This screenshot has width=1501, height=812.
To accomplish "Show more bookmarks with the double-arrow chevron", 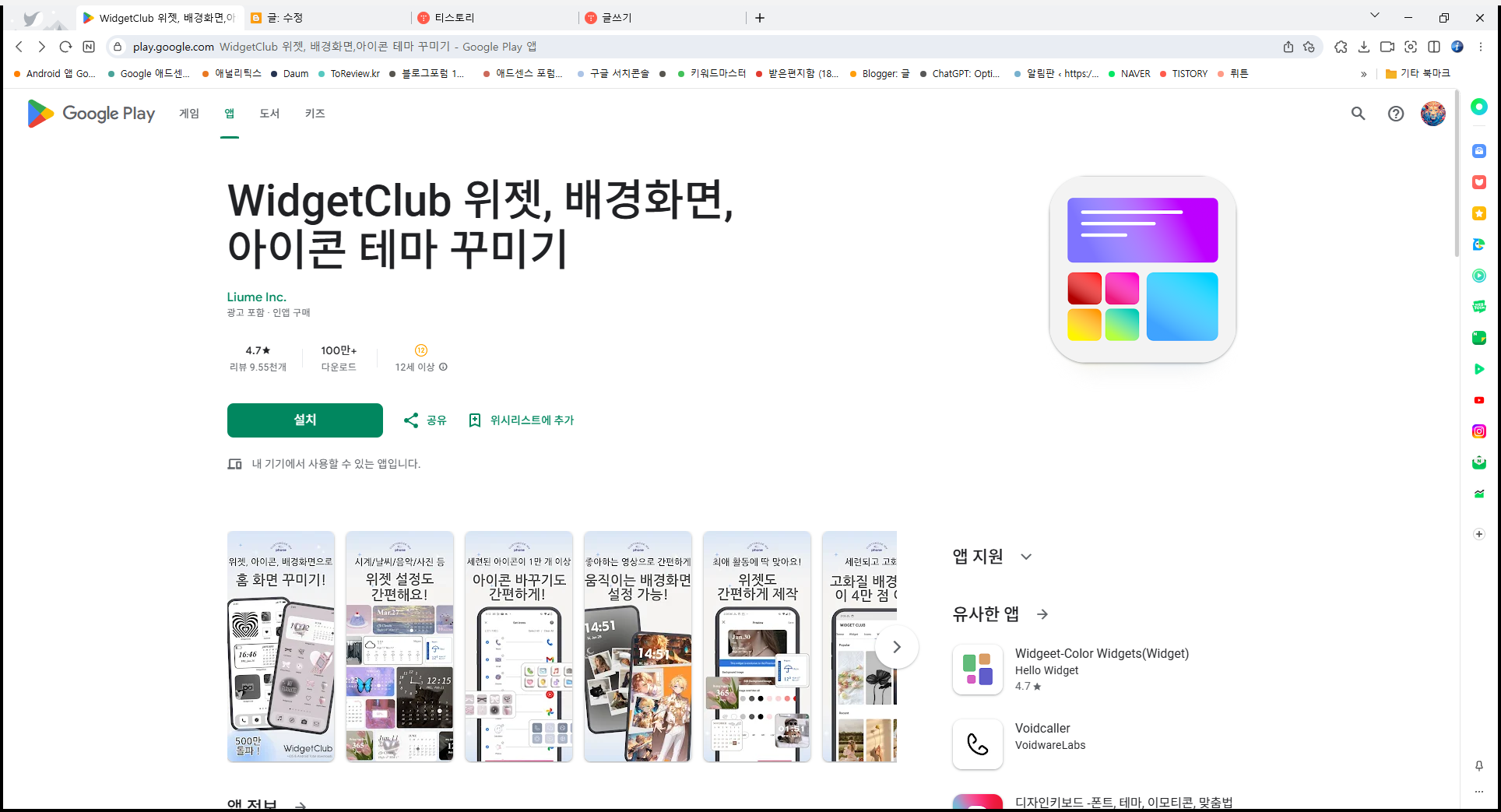I will (1363, 73).
